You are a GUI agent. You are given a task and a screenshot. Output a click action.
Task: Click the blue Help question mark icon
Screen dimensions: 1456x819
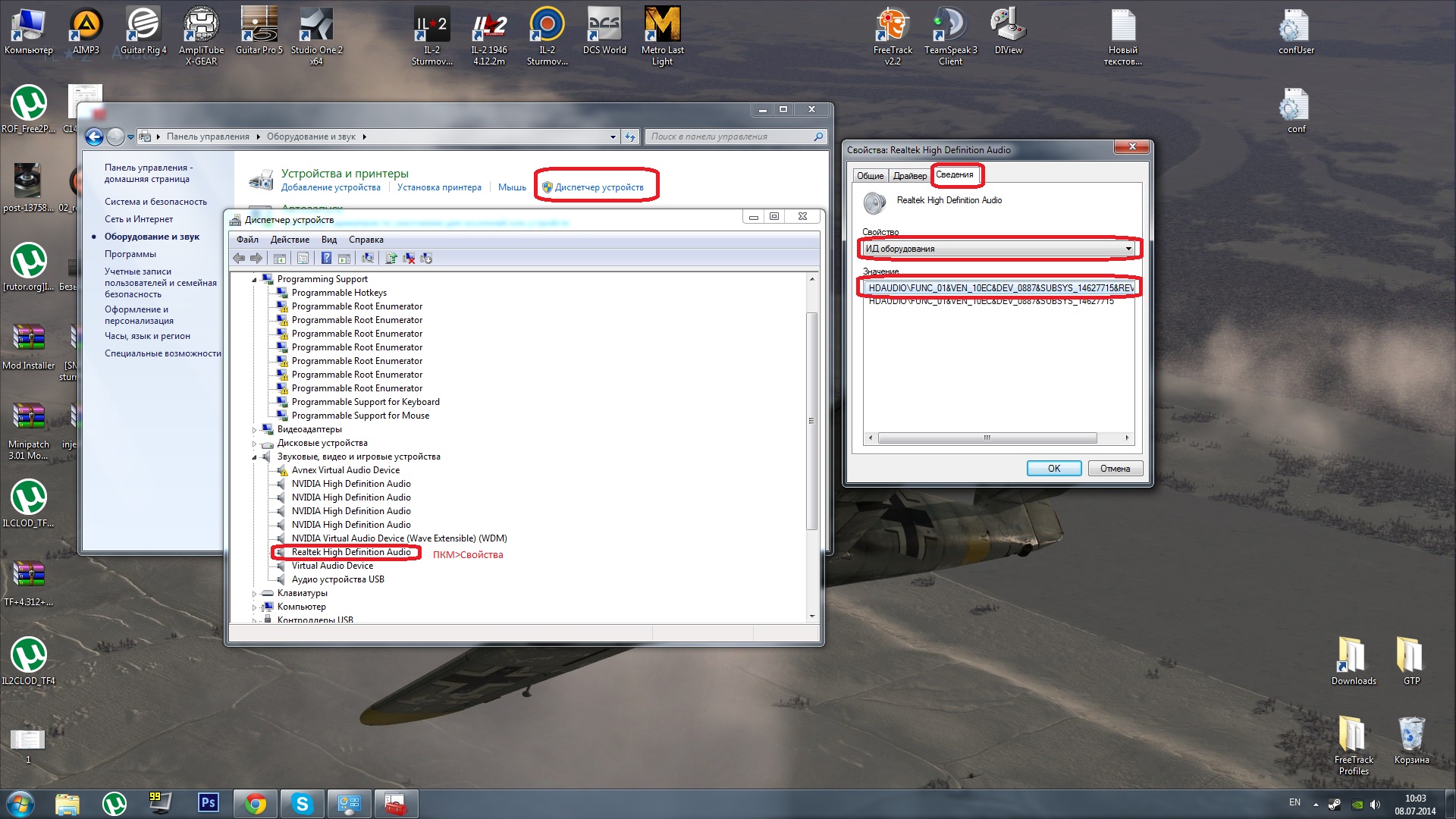pos(326,259)
